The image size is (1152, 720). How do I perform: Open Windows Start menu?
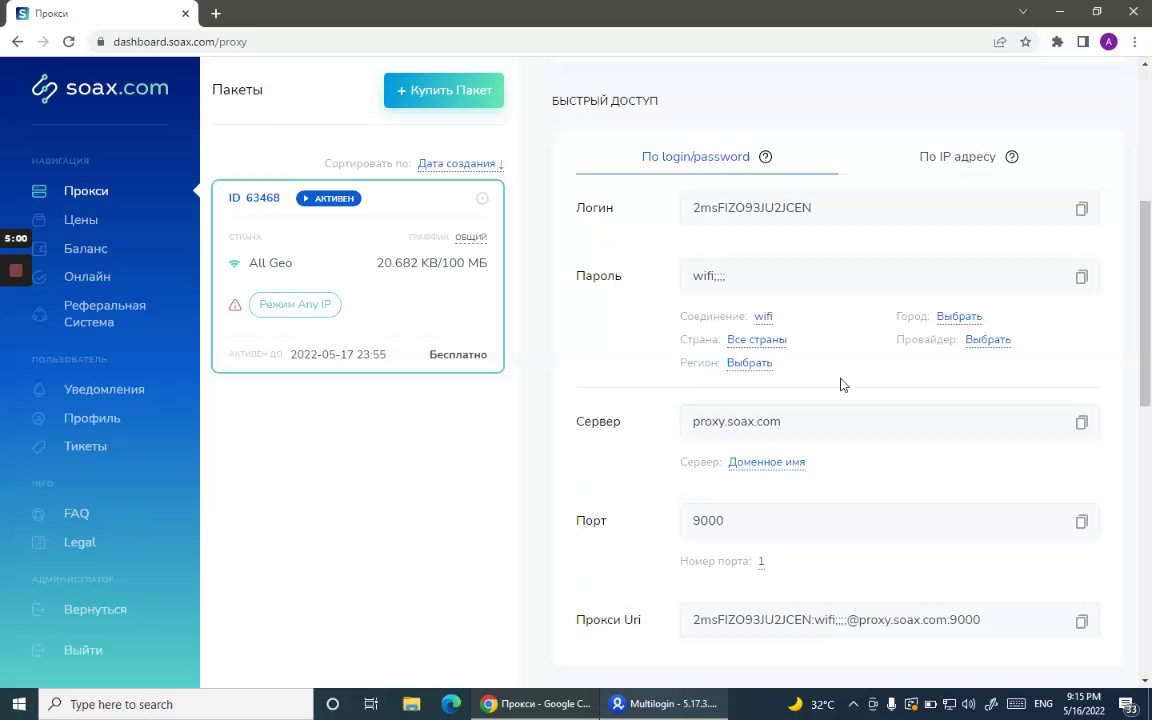click(x=19, y=704)
